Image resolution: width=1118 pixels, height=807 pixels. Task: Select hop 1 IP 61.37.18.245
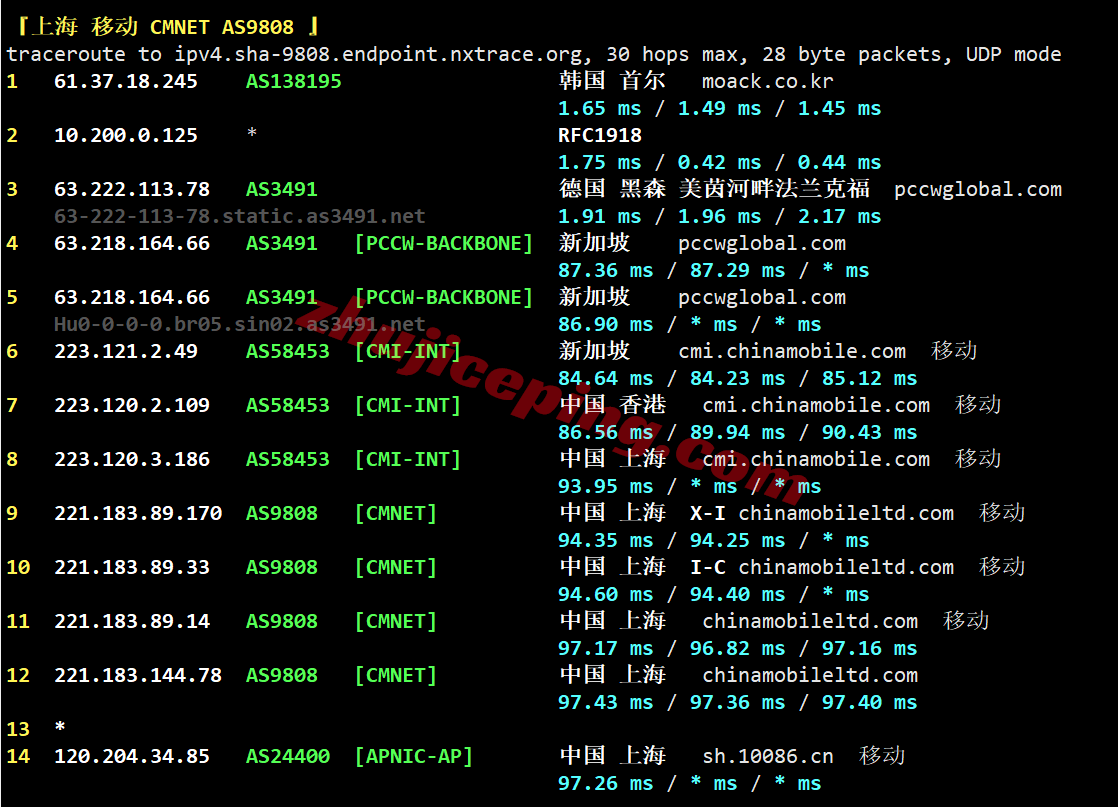click(125, 81)
